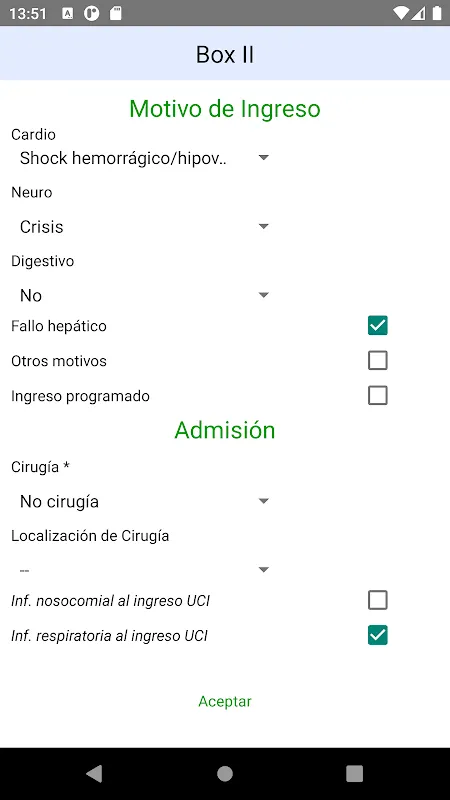Open the Cardio Shock hemorrágico dropdown
Screen dimensions: 450x800
click(143, 158)
